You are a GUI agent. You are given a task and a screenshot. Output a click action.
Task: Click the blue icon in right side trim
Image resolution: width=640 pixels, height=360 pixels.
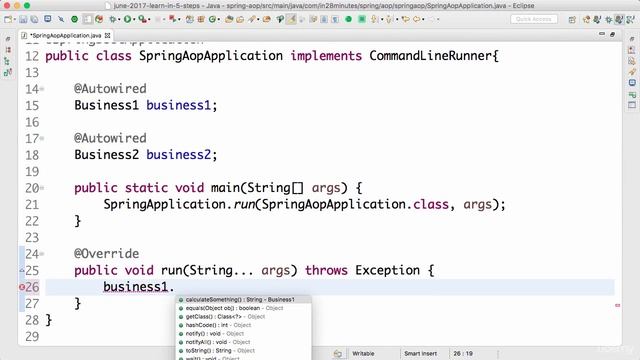(x=632, y=82)
